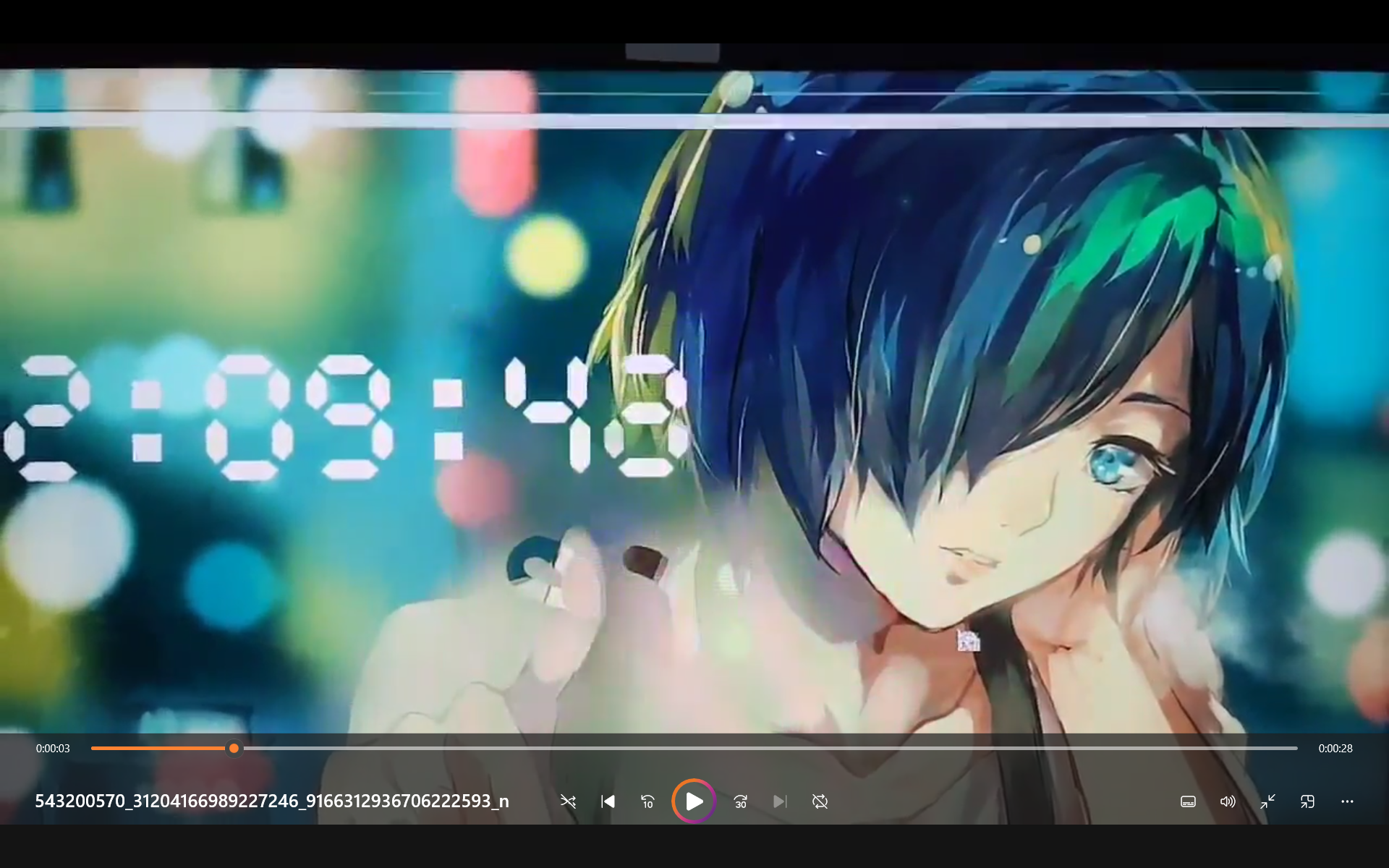Image resolution: width=1389 pixels, height=868 pixels.
Task: Click the orange seek bar handle
Action: [x=234, y=748]
